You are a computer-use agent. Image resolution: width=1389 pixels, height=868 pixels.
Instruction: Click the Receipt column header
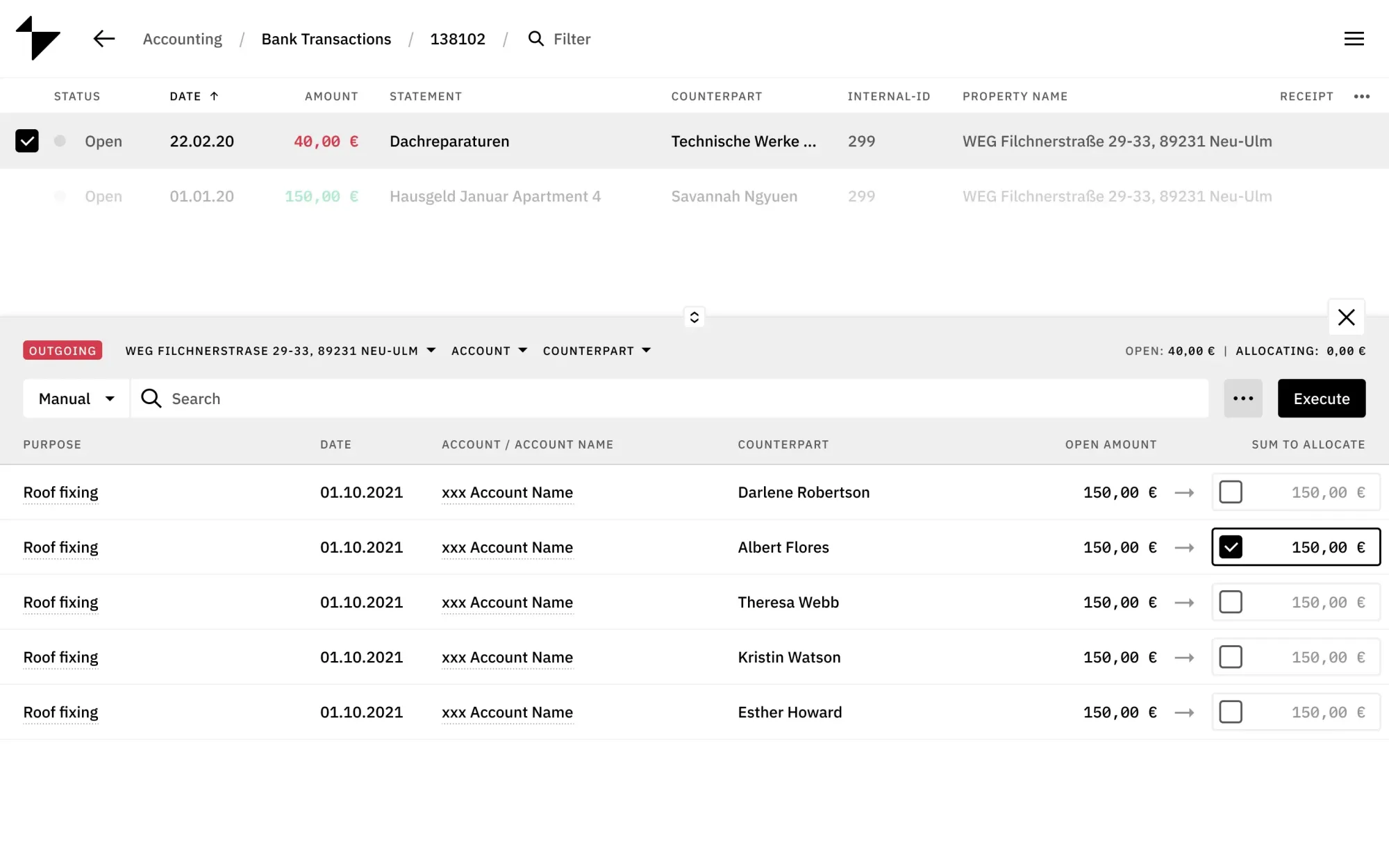[x=1306, y=97]
